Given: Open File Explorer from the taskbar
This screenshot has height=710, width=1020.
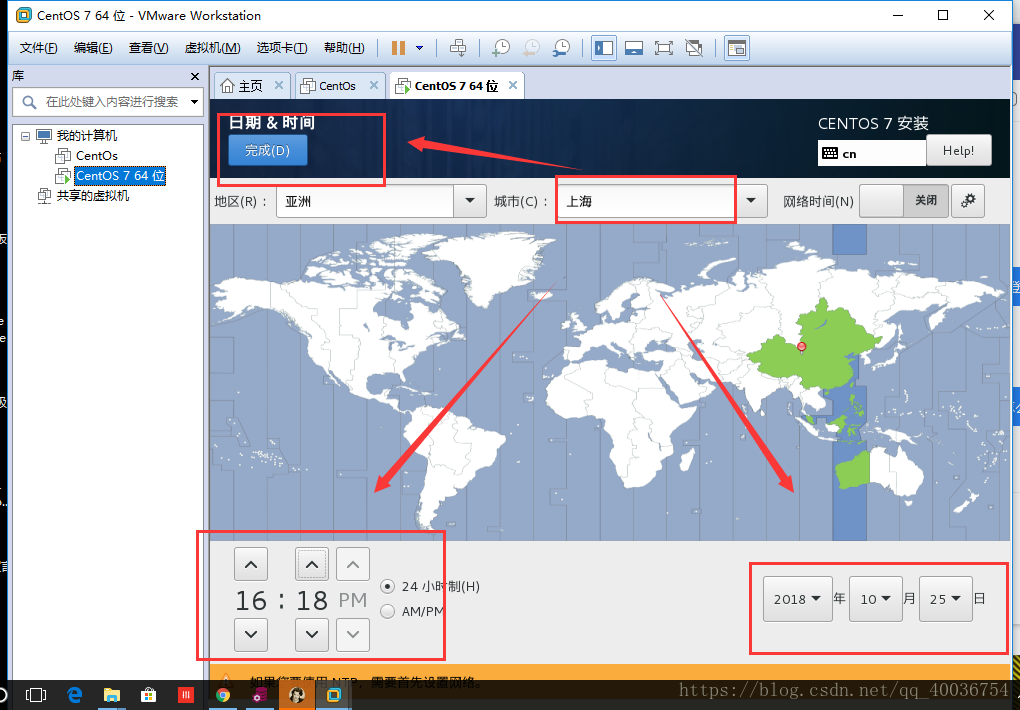Looking at the screenshot, I should 112,695.
